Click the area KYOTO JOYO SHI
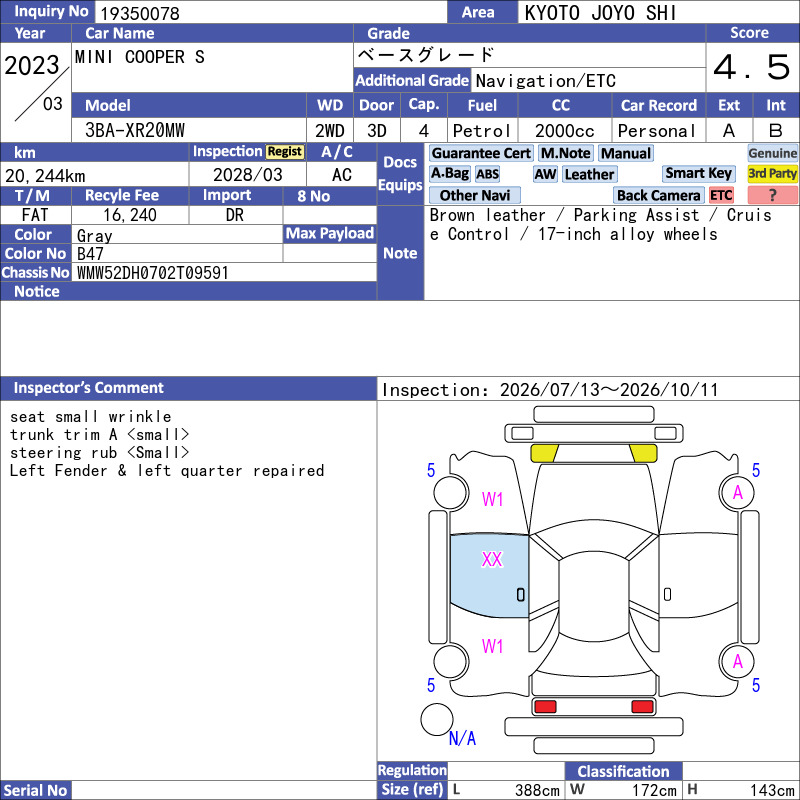 pos(601,13)
